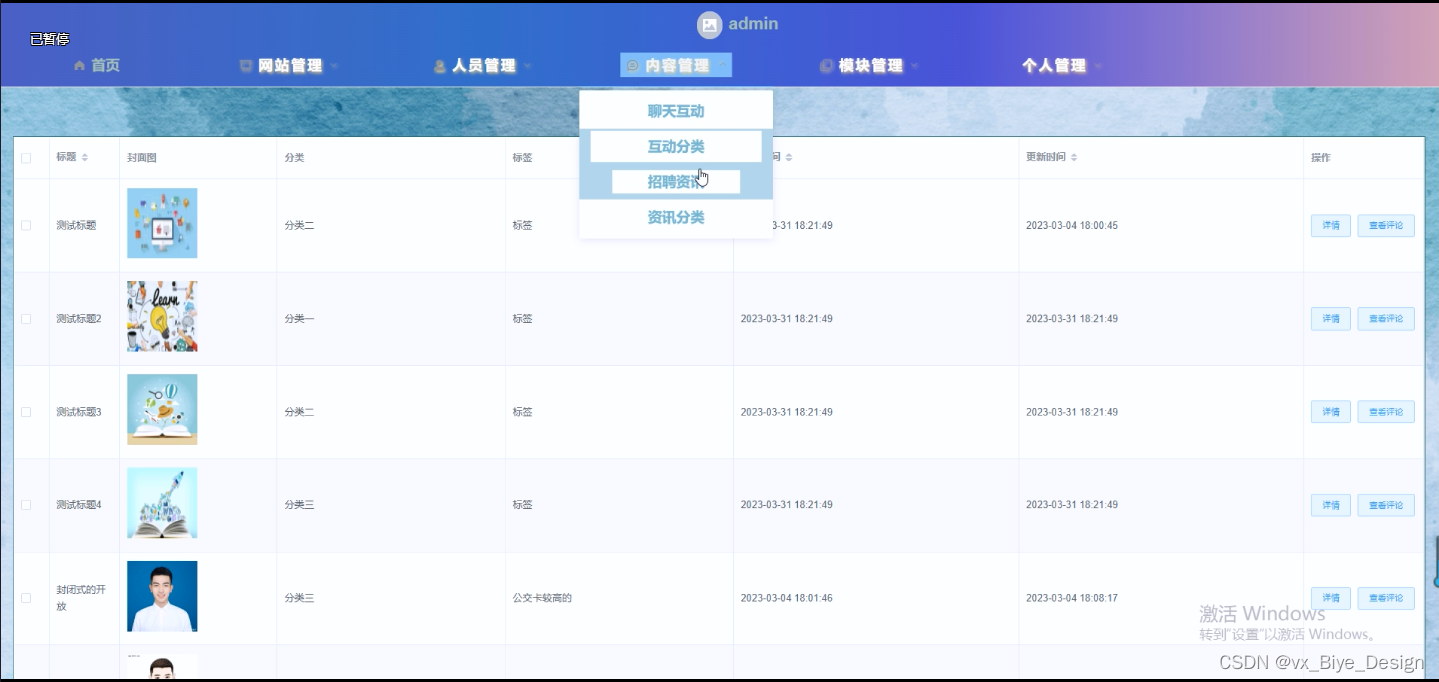Open 详情 for row 测试标题4

click(x=1331, y=505)
